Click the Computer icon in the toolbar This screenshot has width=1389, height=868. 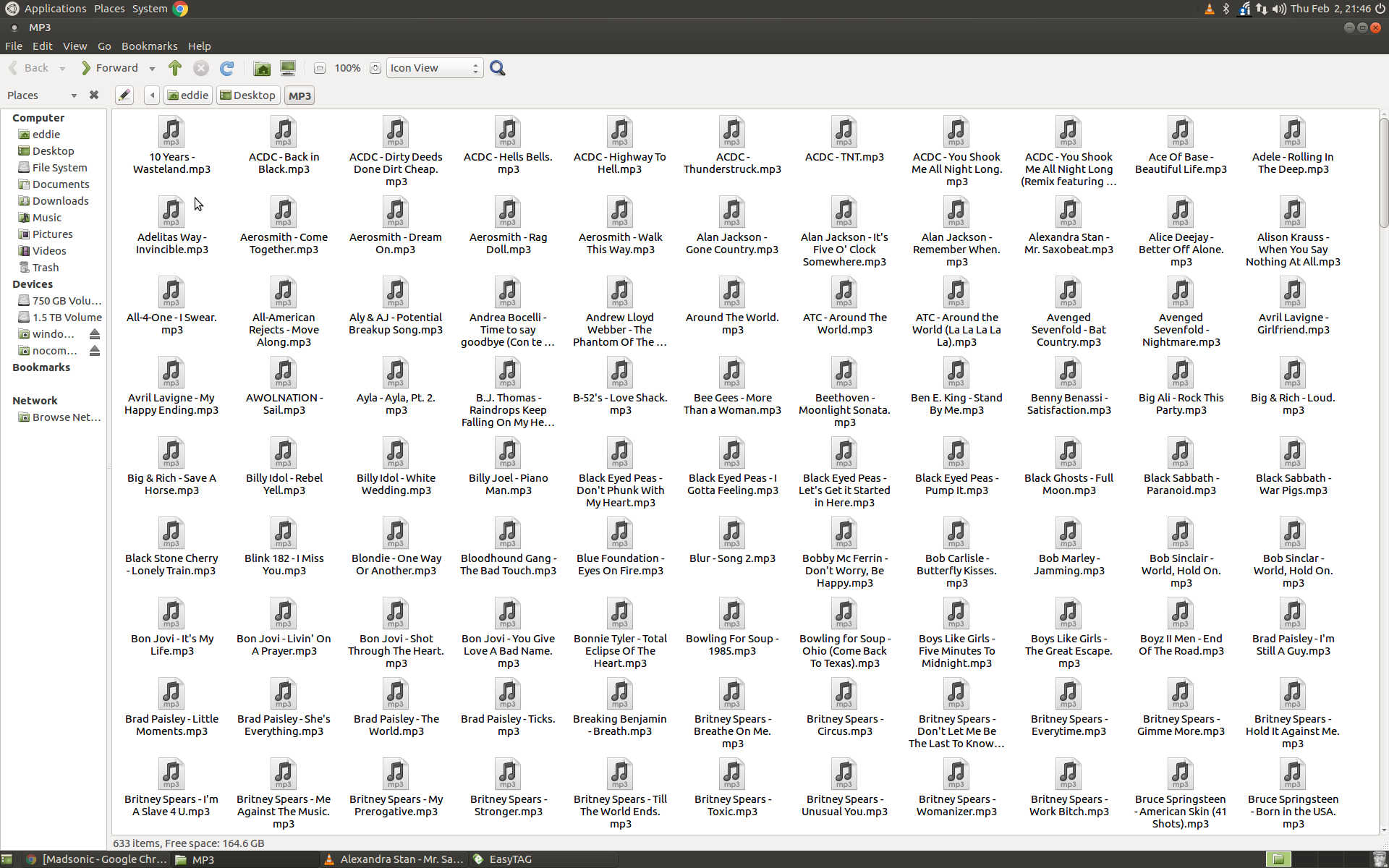[x=288, y=68]
